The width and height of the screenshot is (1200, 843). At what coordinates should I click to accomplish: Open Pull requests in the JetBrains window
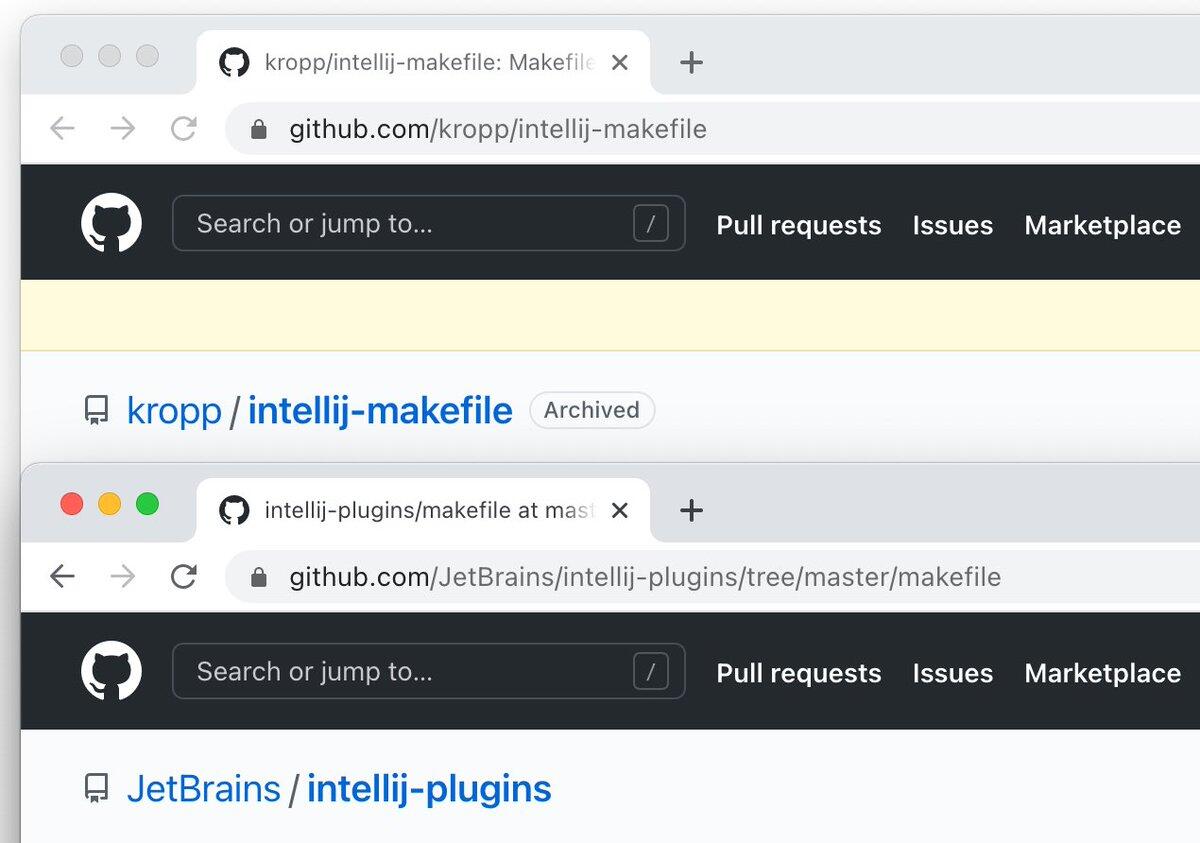coord(798,673)
